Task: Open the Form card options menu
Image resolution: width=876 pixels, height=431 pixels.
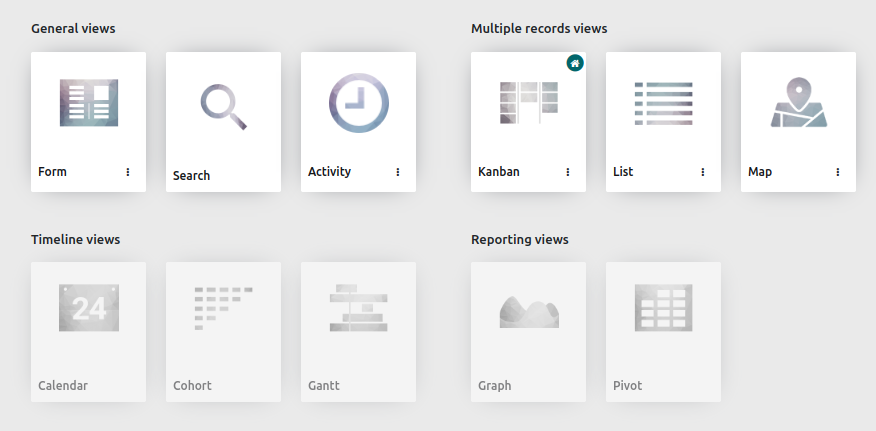Action: [128, 172]
